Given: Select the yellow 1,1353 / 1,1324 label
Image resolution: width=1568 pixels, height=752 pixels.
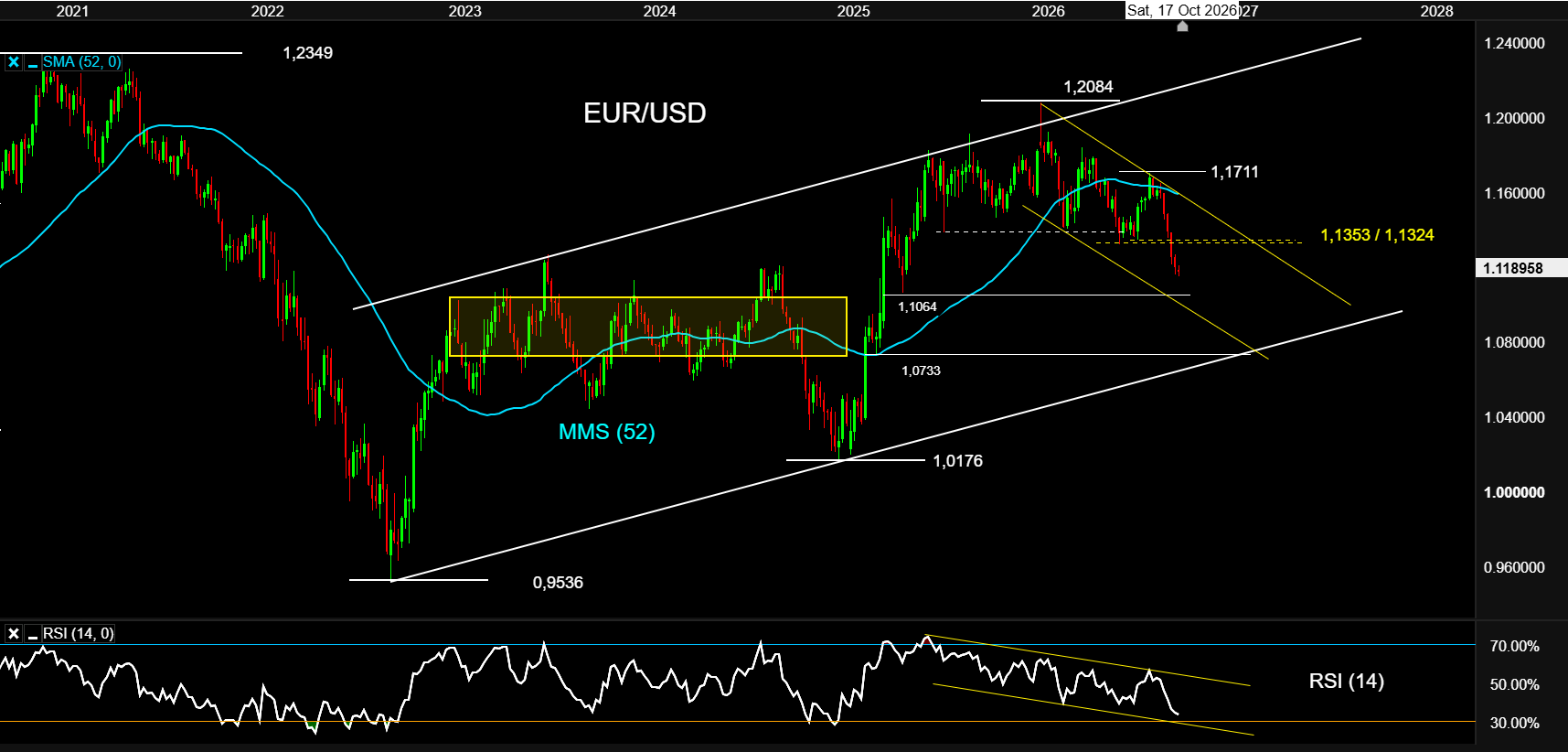Looking at the screenshot, I should click(1377, 235).
